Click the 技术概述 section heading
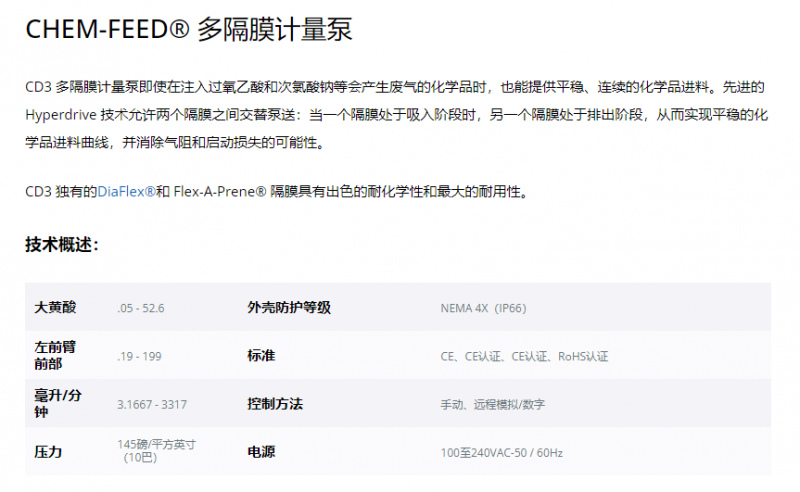This screenshot has height=492, width=800. (x=61, y=245)
